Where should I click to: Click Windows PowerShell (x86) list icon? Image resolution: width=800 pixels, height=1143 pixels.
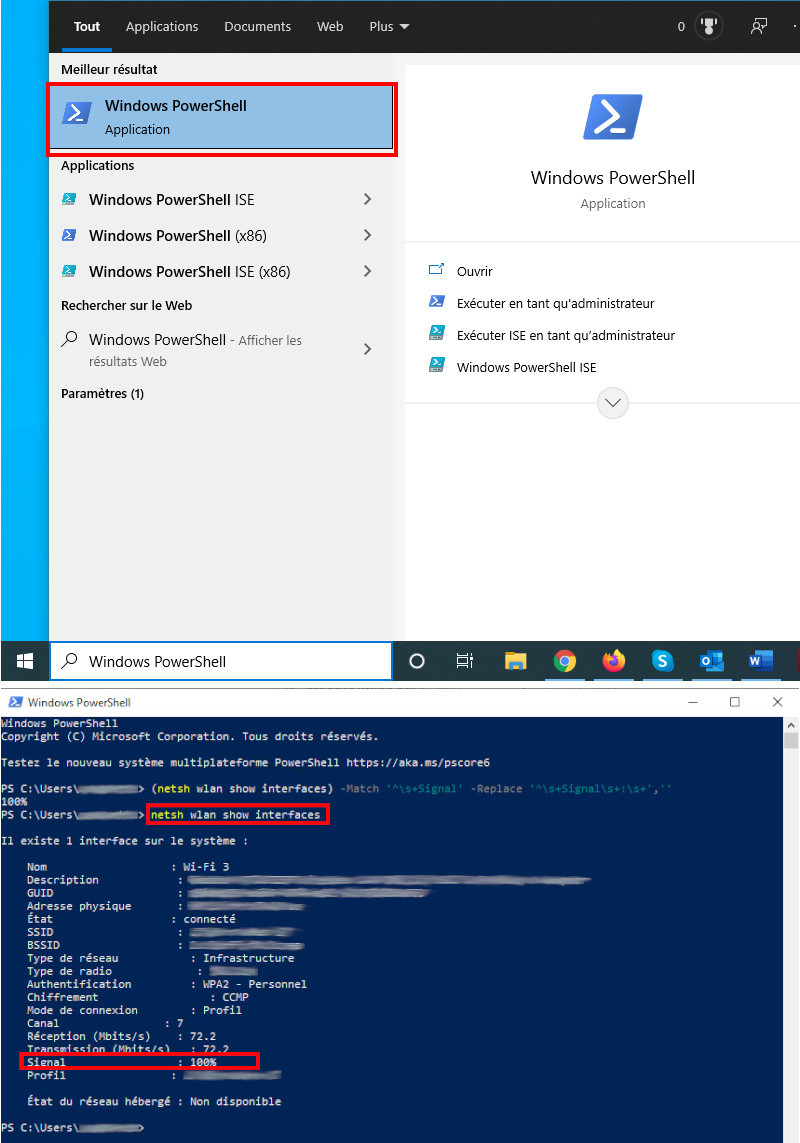coord(69,235)
